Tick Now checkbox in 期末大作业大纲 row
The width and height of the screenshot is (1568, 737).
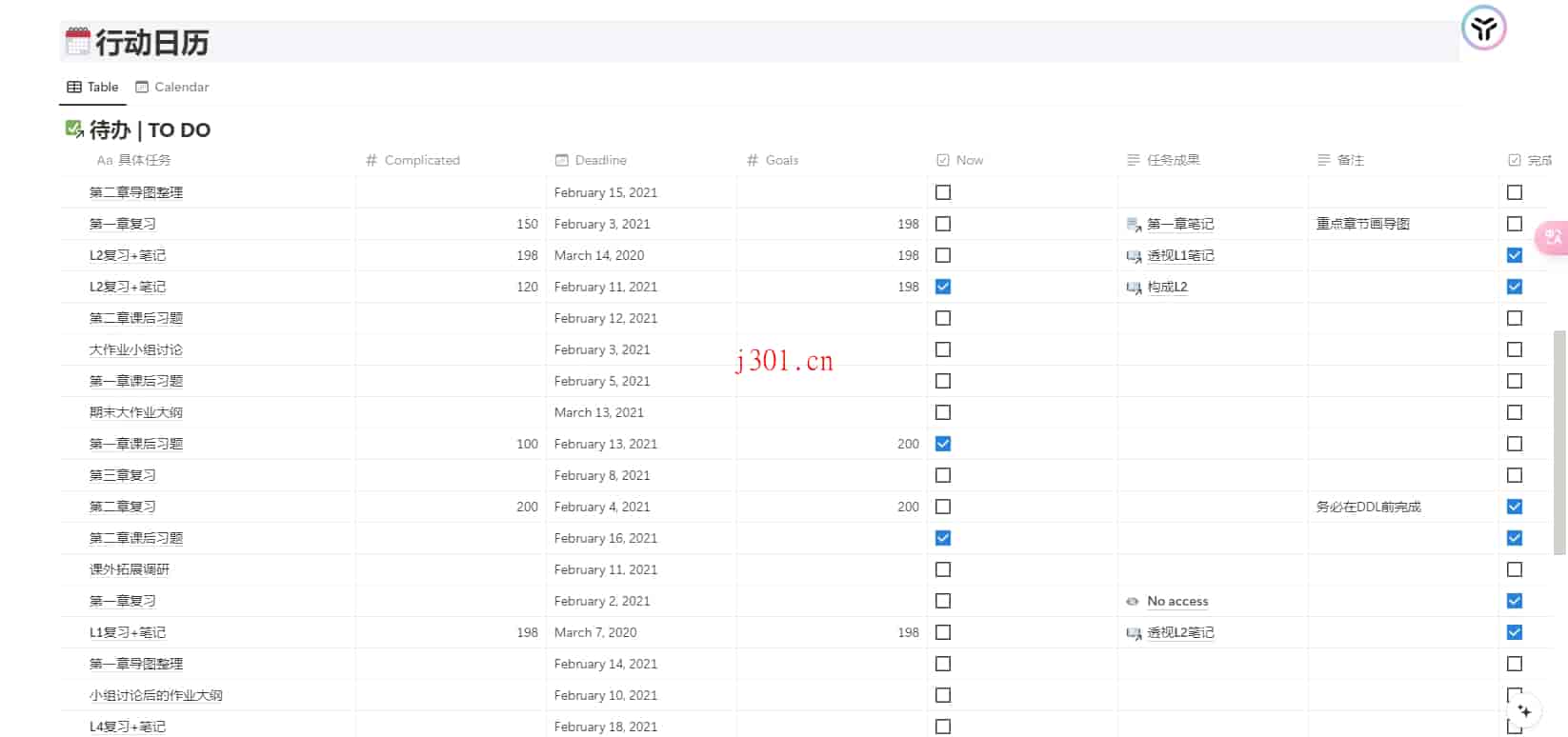pyautogui.click(x=943, y=412)
